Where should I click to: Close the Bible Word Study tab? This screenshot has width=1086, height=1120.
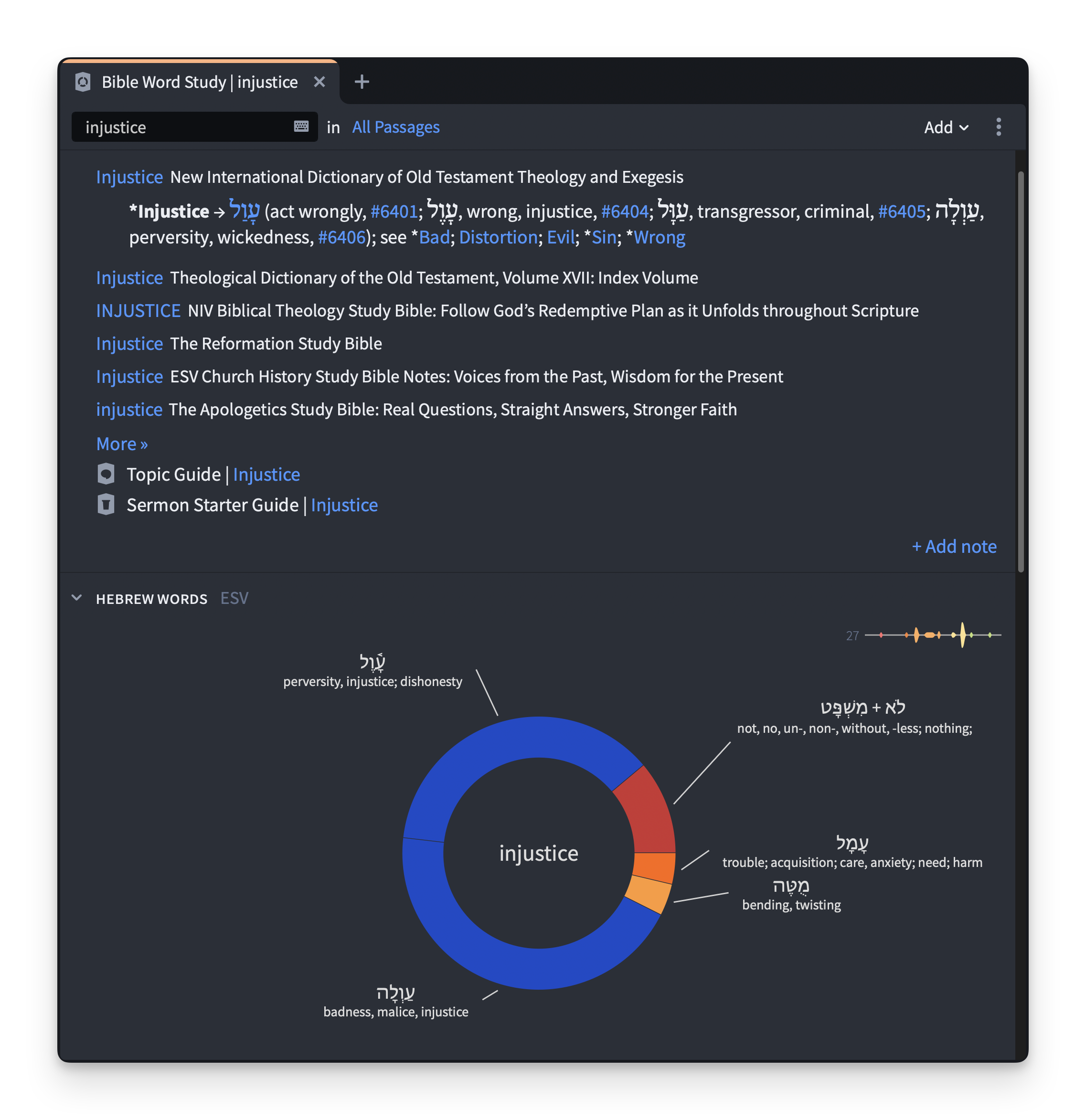coord(319,82)
